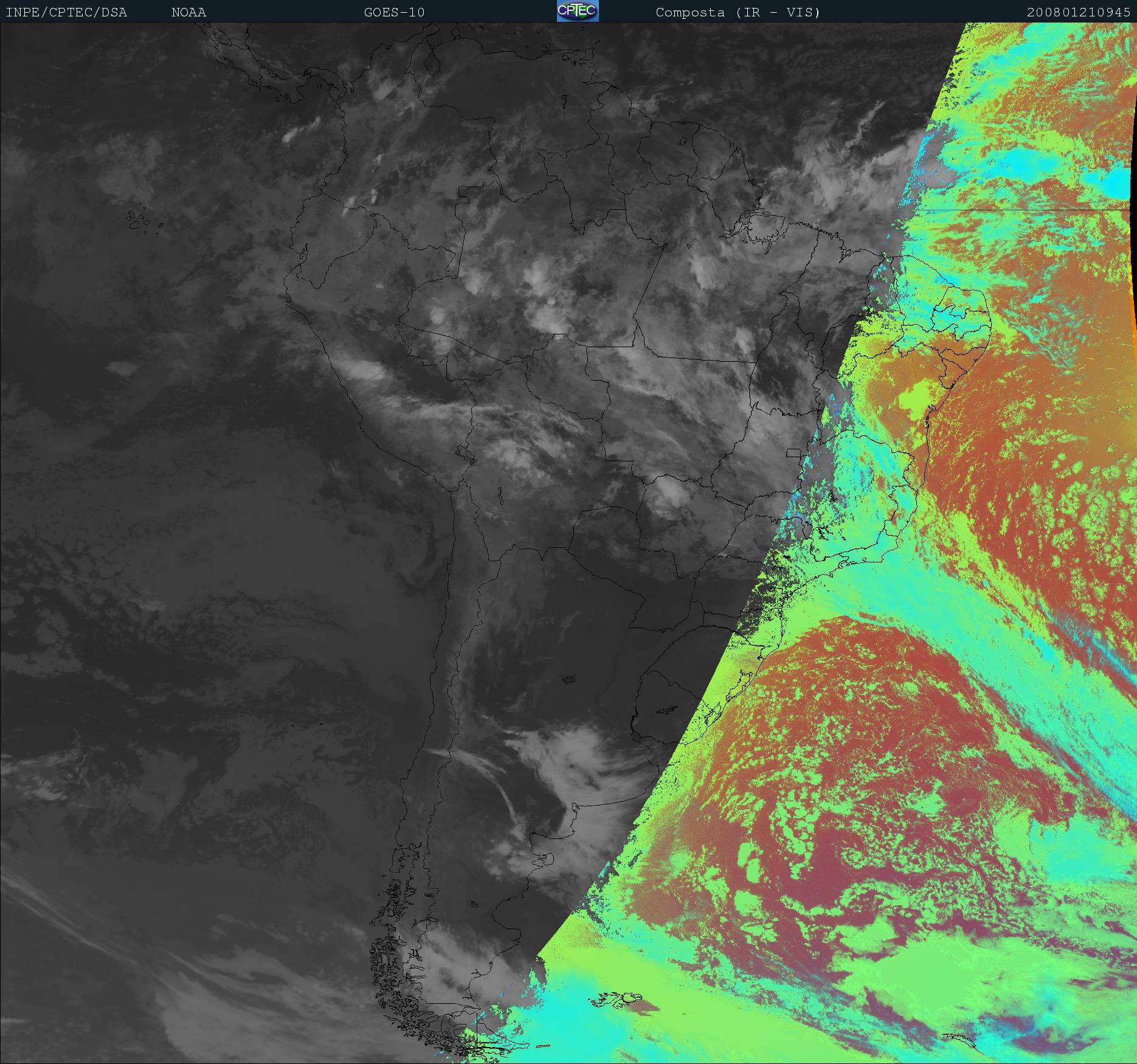Select the Lake Maracaibo outline in Venezuela
Screen dimensions: 1137x1064
point(432,64)
